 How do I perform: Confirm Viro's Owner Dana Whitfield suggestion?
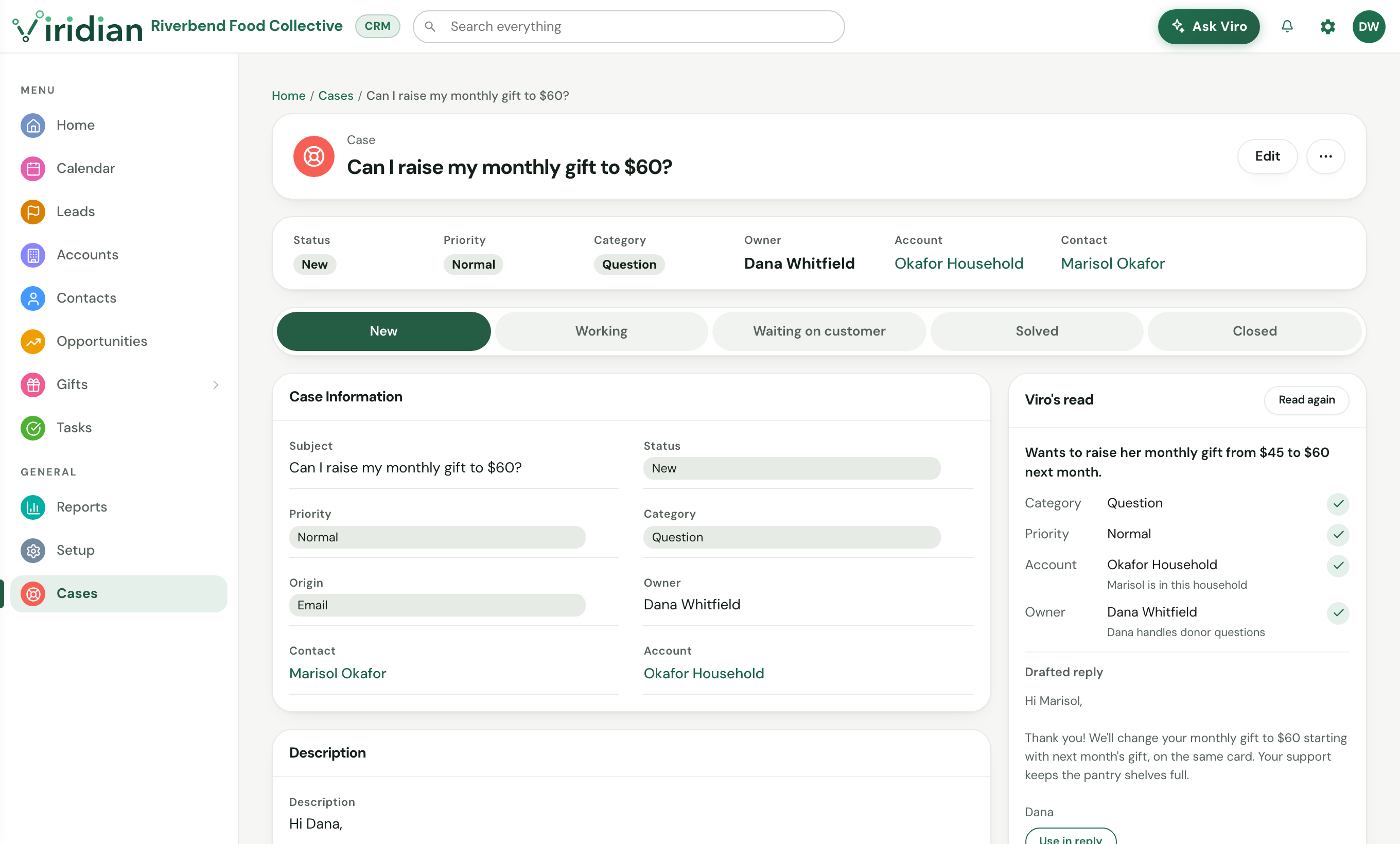pos(1338,613)
